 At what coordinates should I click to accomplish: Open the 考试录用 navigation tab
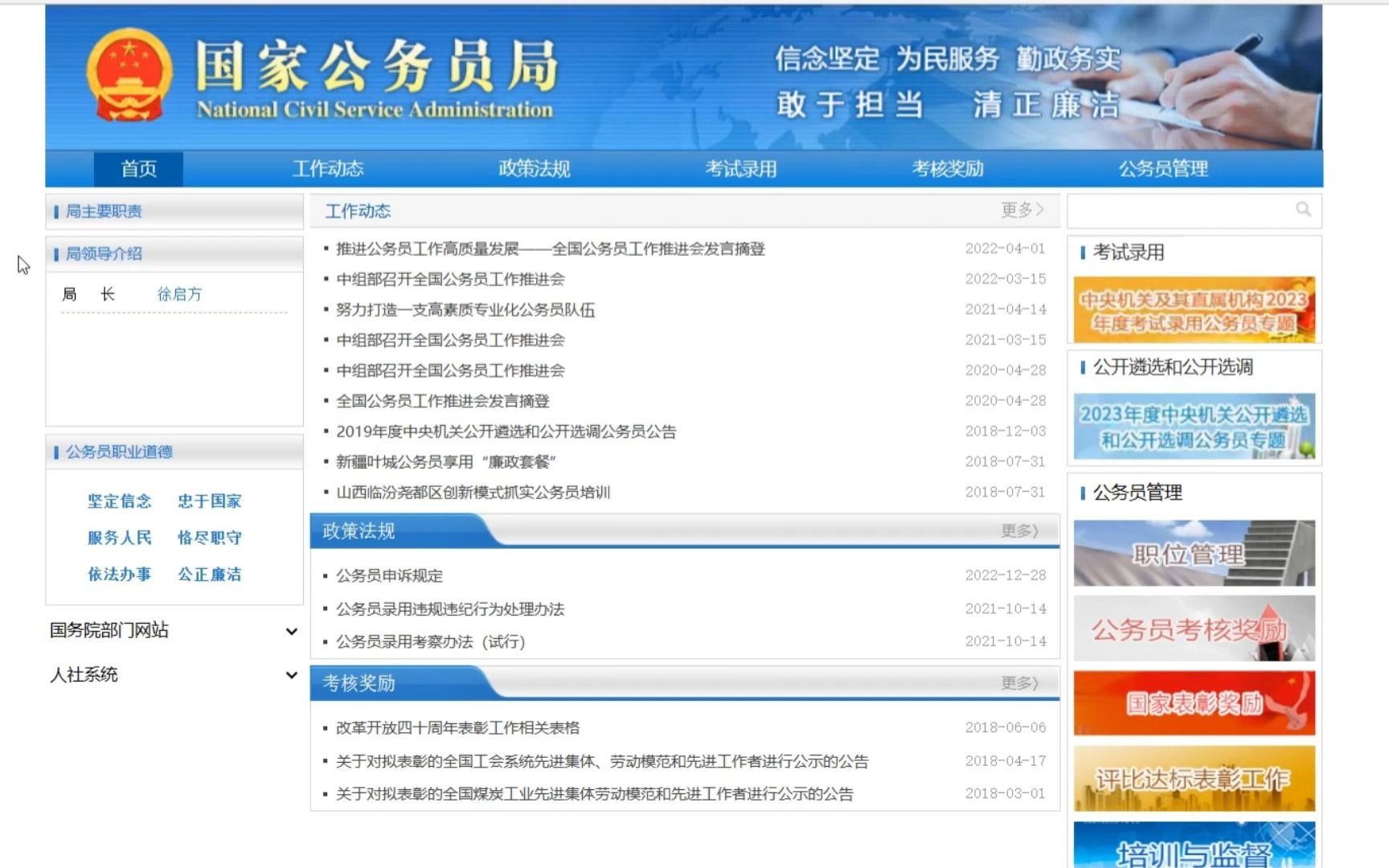tap(741, 169)
